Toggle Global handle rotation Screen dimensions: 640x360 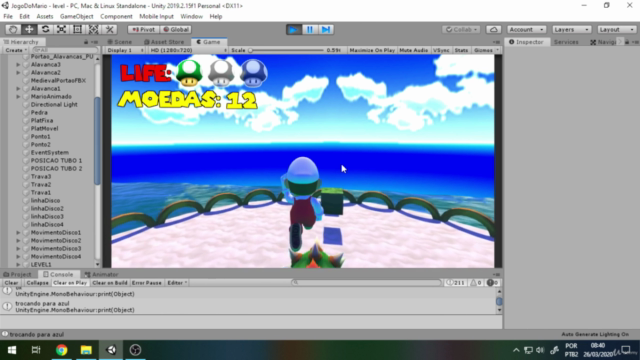(x=176, y=29)
